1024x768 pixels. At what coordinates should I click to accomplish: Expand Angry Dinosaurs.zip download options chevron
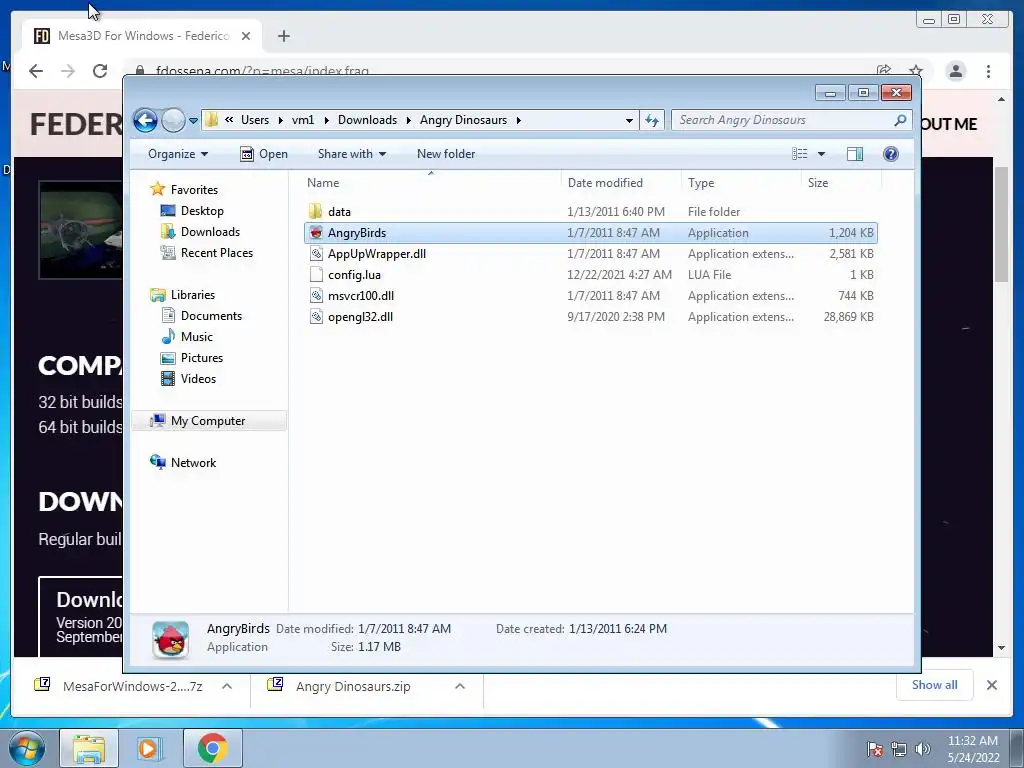460,686
